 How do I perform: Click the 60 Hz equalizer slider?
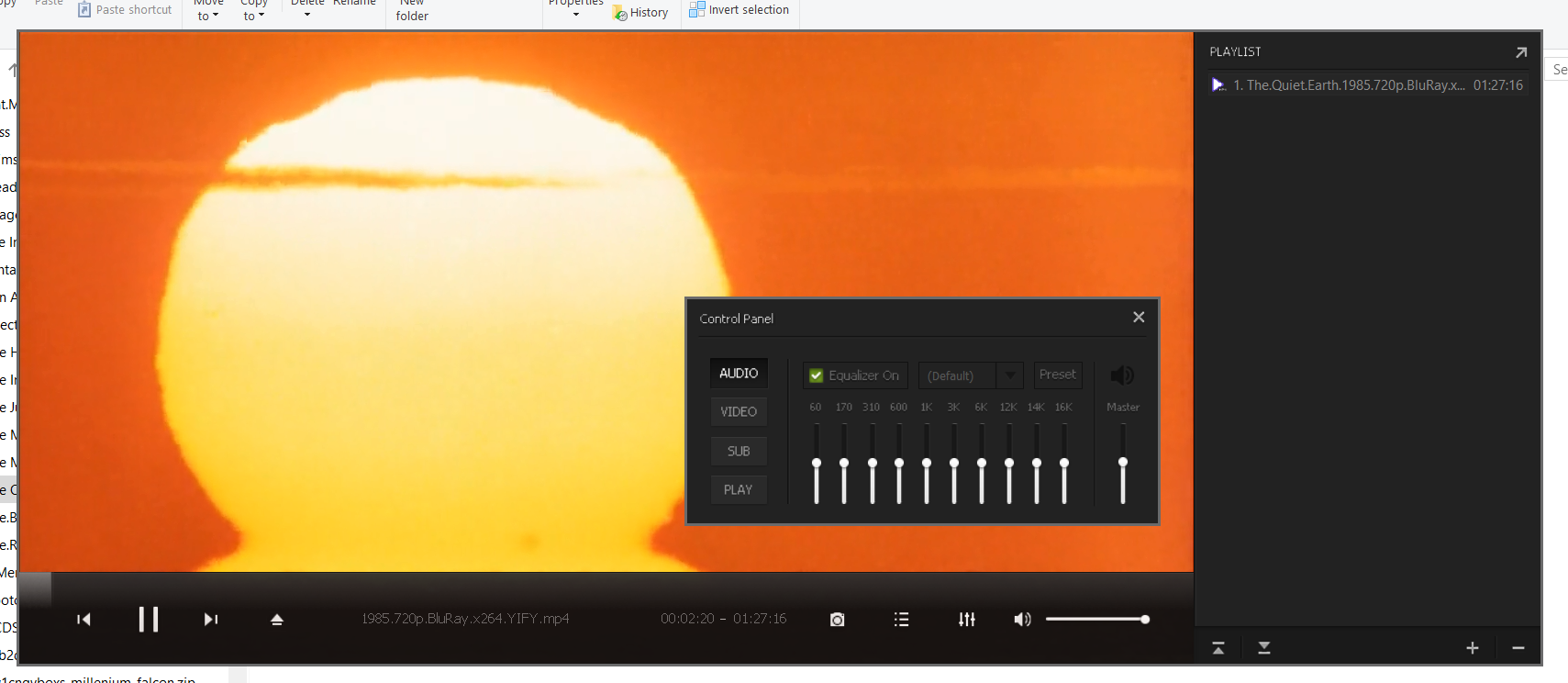[817, 464]
